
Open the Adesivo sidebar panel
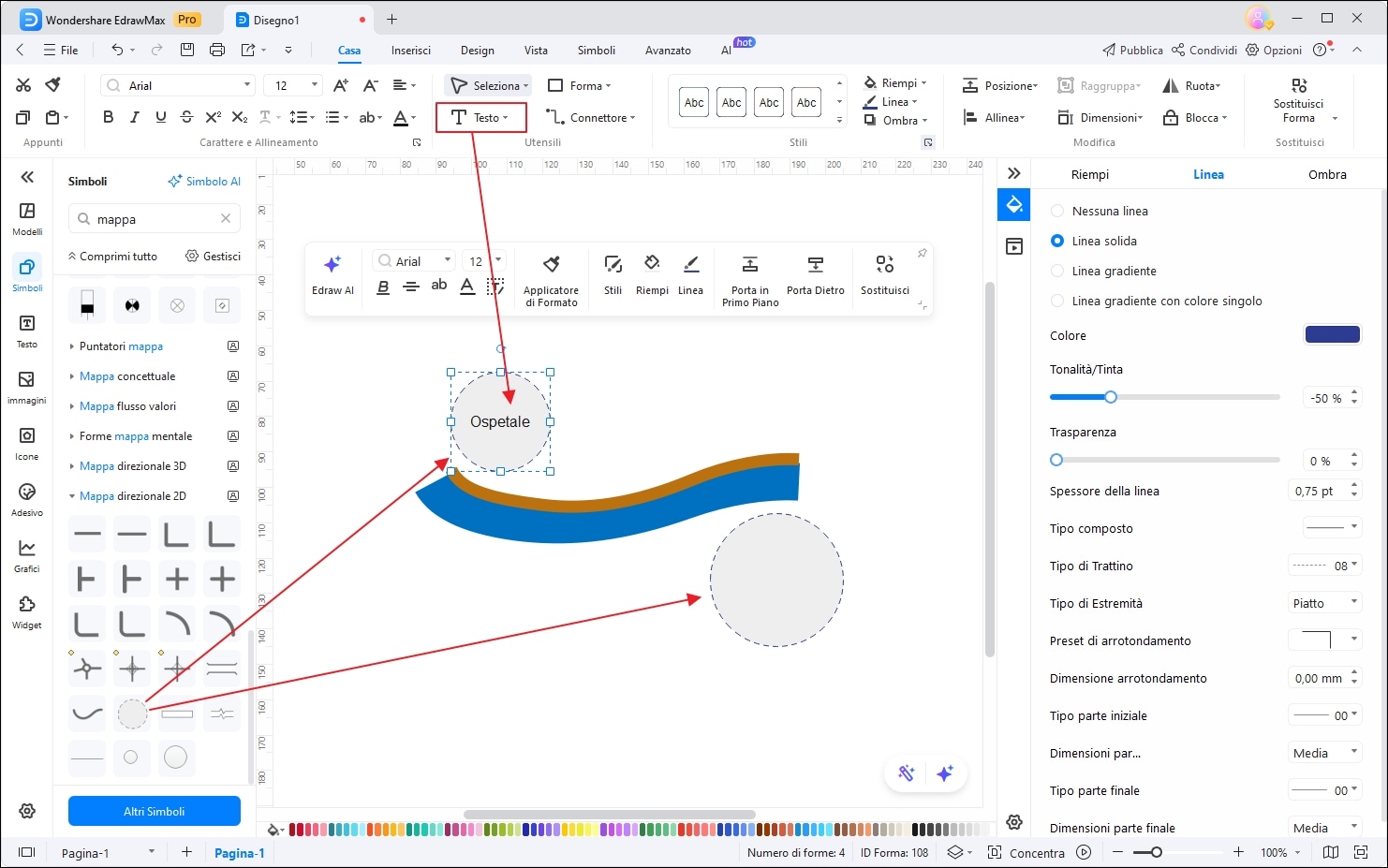point(27,500)
